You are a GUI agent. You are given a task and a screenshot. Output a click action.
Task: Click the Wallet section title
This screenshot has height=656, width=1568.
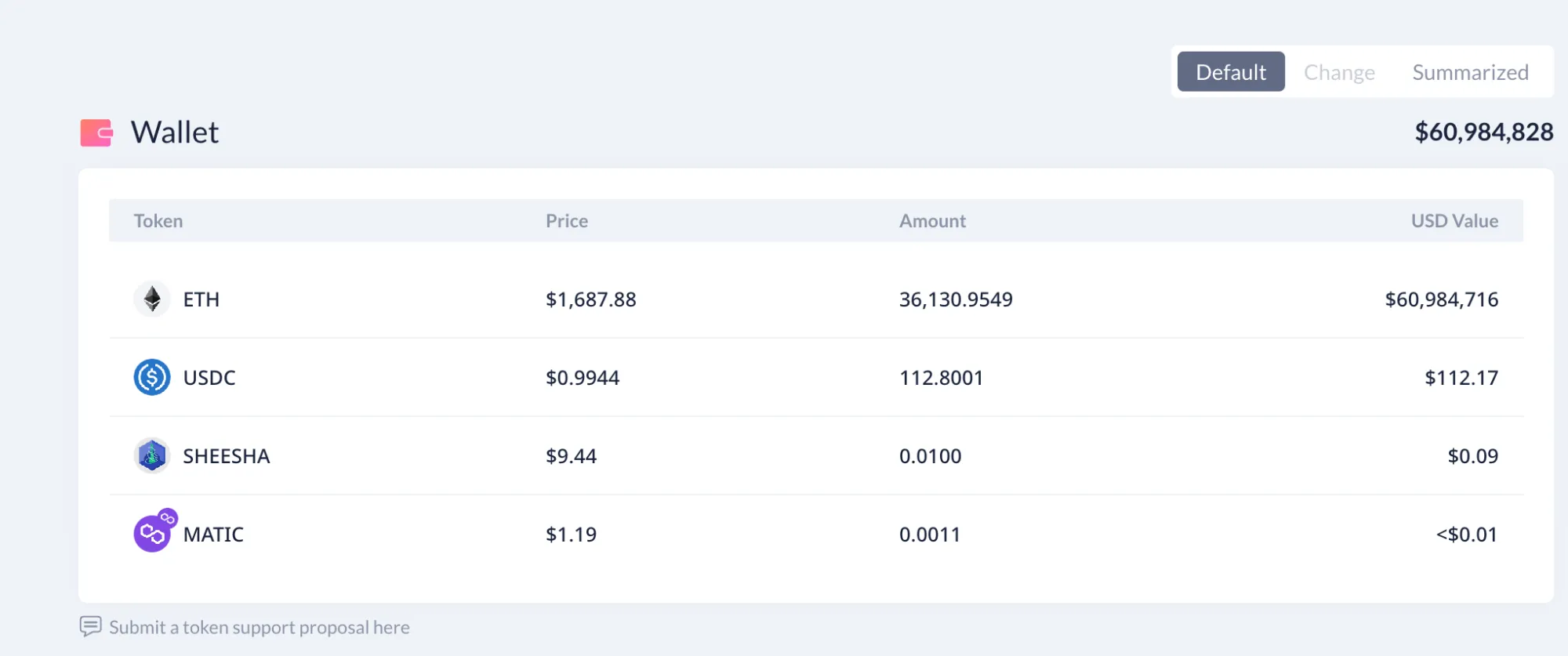tap(175, 132)
